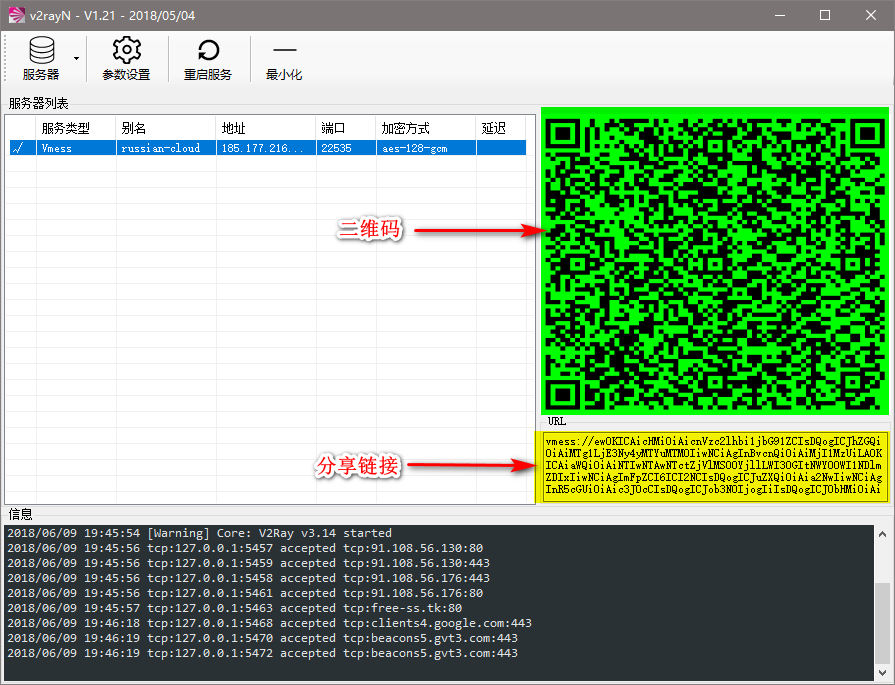Select the Vmess server type cell
The image size is (895, 685).
coord(76,148)
